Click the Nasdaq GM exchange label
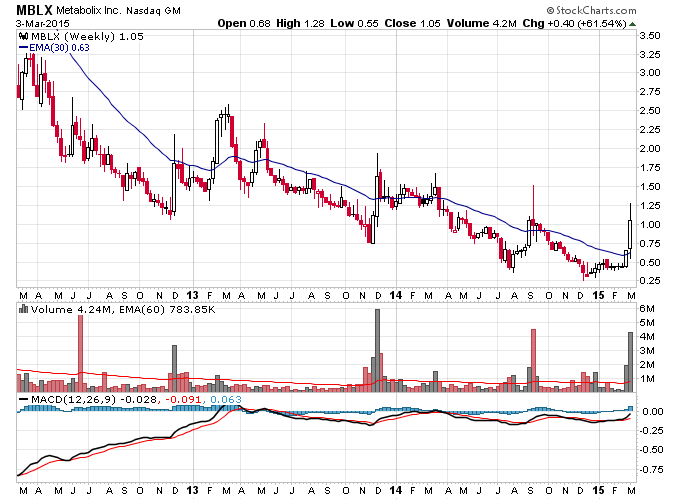680x500 pixels. [153, 10]
